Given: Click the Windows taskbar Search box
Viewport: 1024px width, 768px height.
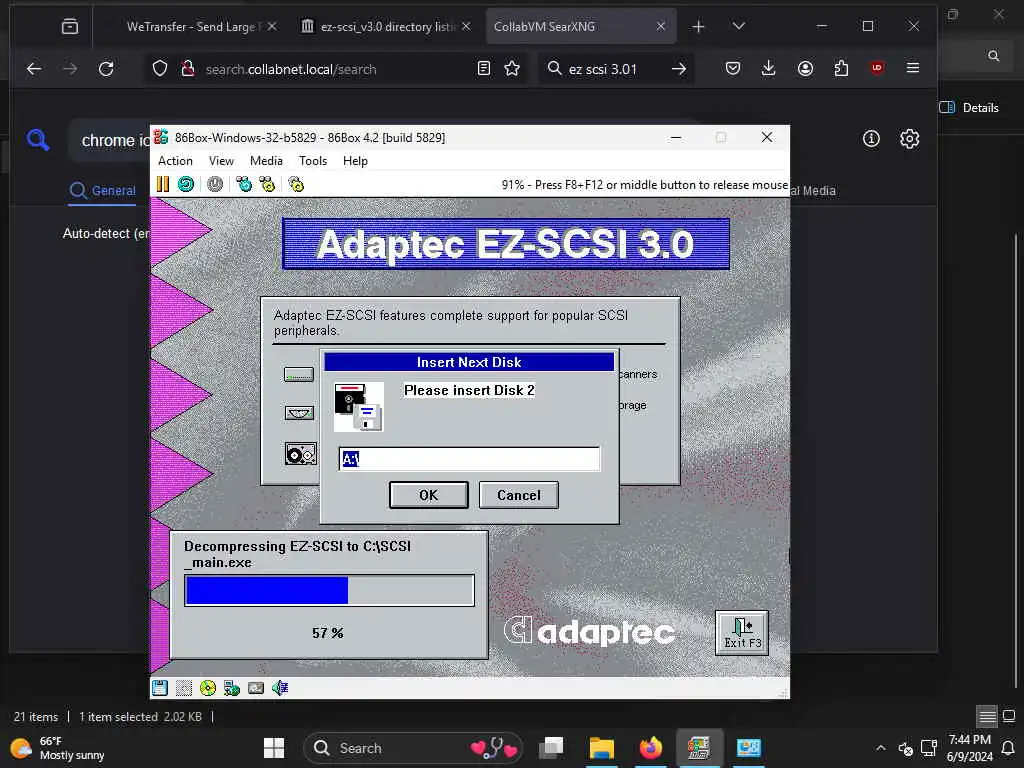Looking at the screenshot, I should [x=413, y=748].
